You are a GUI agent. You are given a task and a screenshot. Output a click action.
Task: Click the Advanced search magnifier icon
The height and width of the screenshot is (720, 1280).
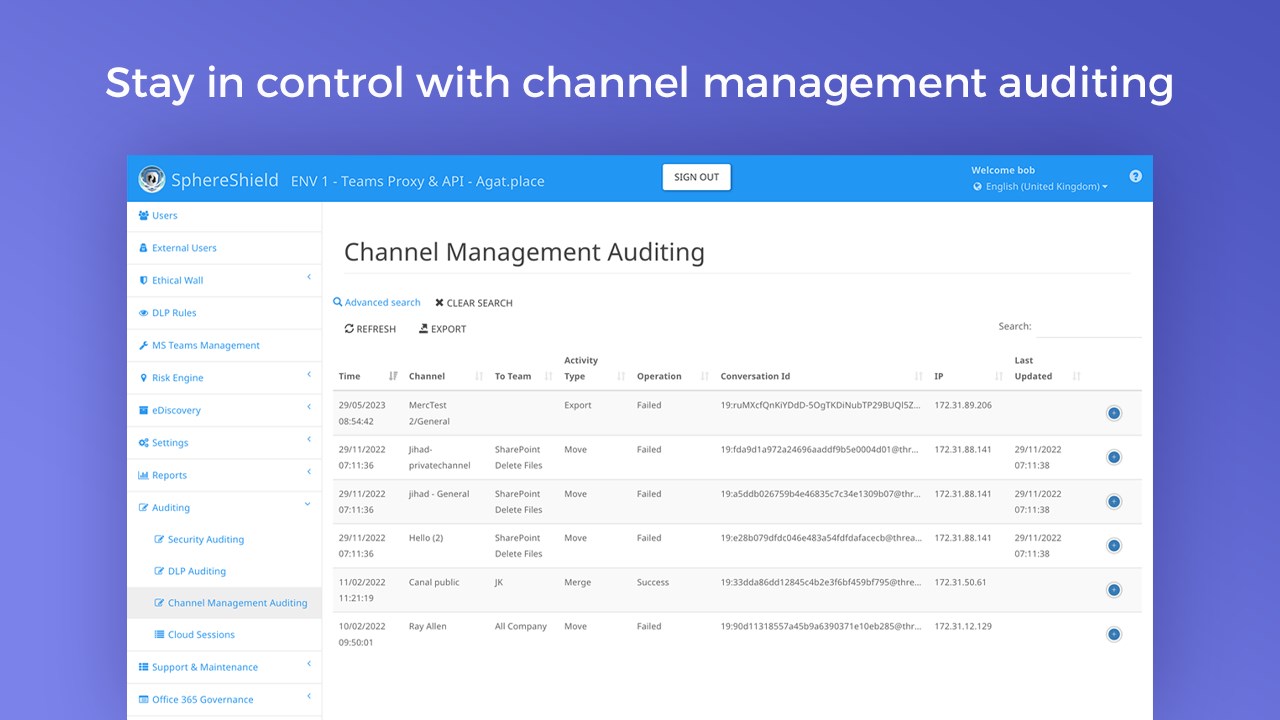click(338, 302)
